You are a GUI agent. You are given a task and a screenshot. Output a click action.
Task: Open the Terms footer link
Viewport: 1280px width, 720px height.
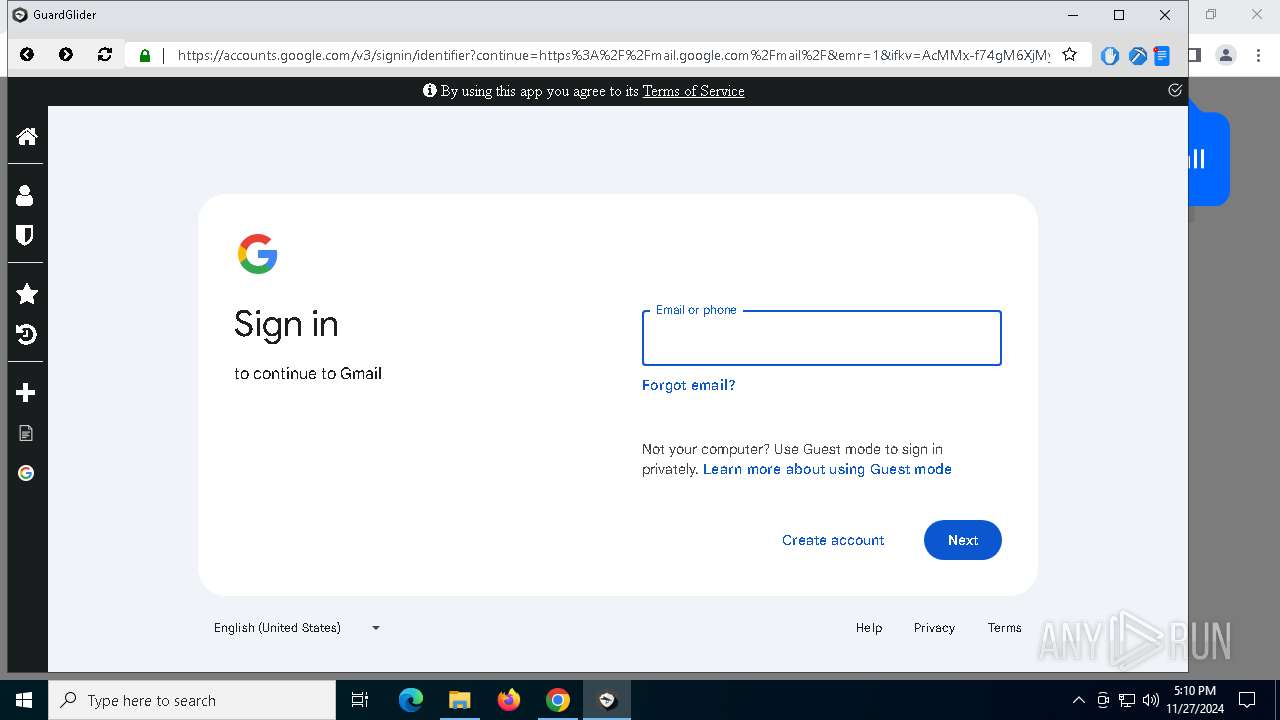(x=1004, y=628)
